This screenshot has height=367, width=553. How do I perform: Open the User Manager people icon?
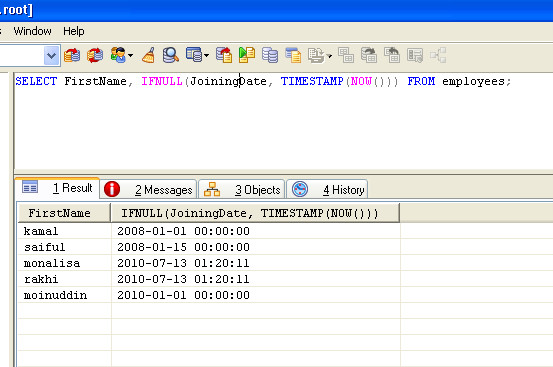tap(118, 55)
